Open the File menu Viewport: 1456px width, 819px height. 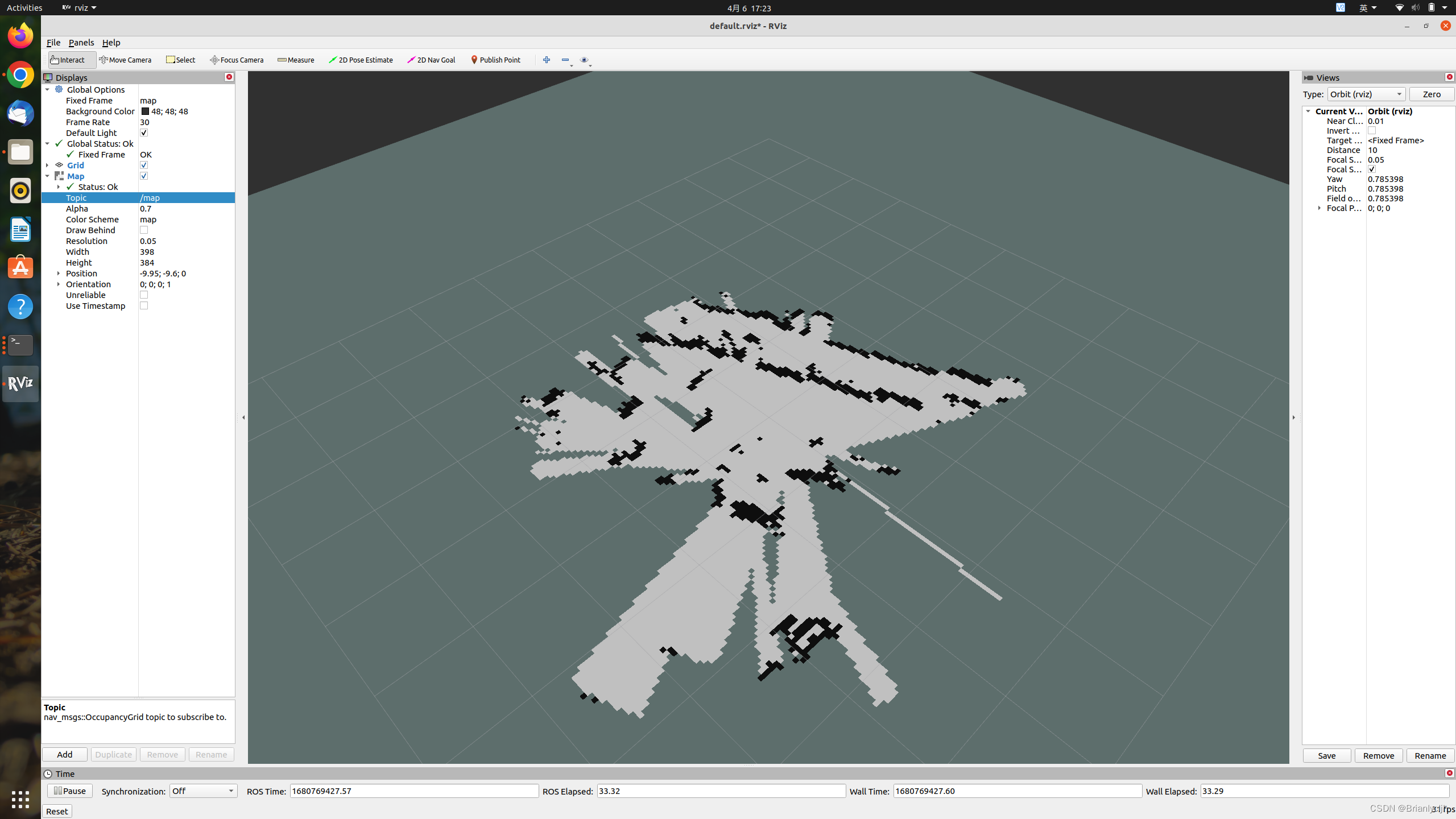pos(53,43)
